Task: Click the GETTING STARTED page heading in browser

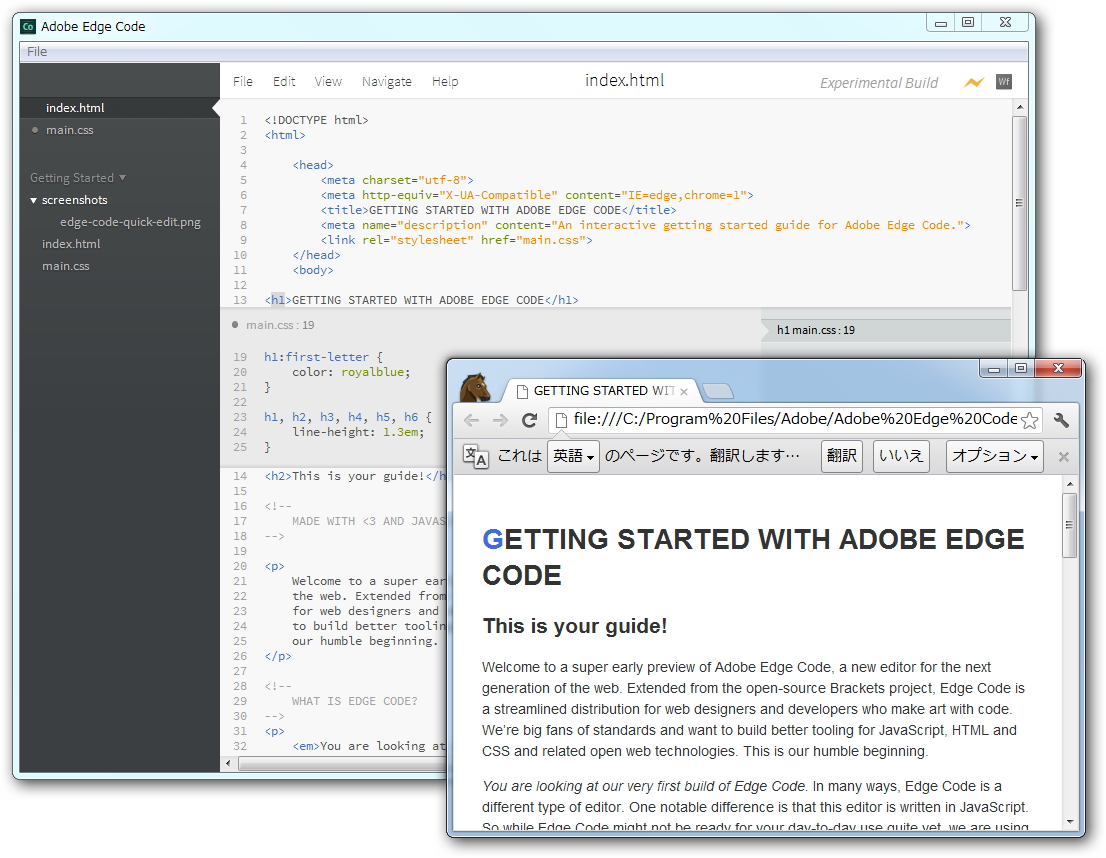Action: tap(753, 557)
